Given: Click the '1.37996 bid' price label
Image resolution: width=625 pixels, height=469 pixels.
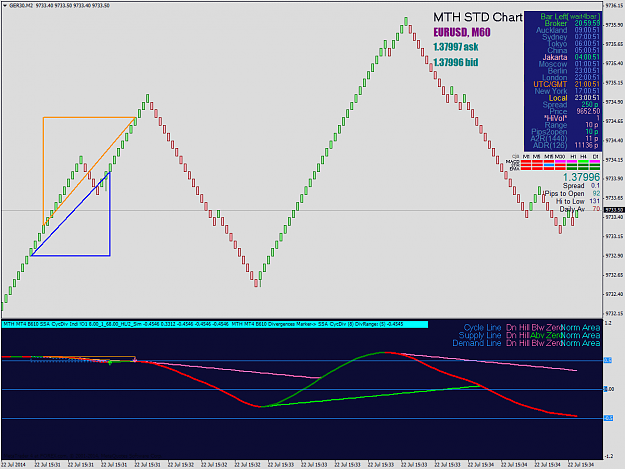Looking at the screenshot, I should (456, 62).
